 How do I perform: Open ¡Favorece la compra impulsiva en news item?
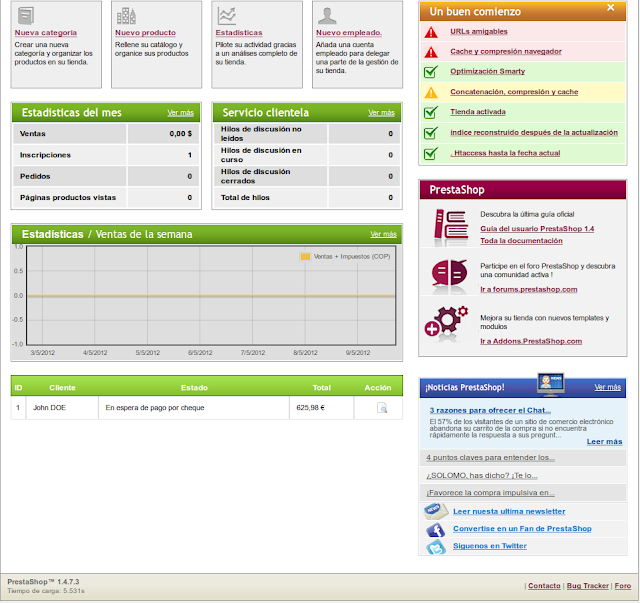(490, 493)
